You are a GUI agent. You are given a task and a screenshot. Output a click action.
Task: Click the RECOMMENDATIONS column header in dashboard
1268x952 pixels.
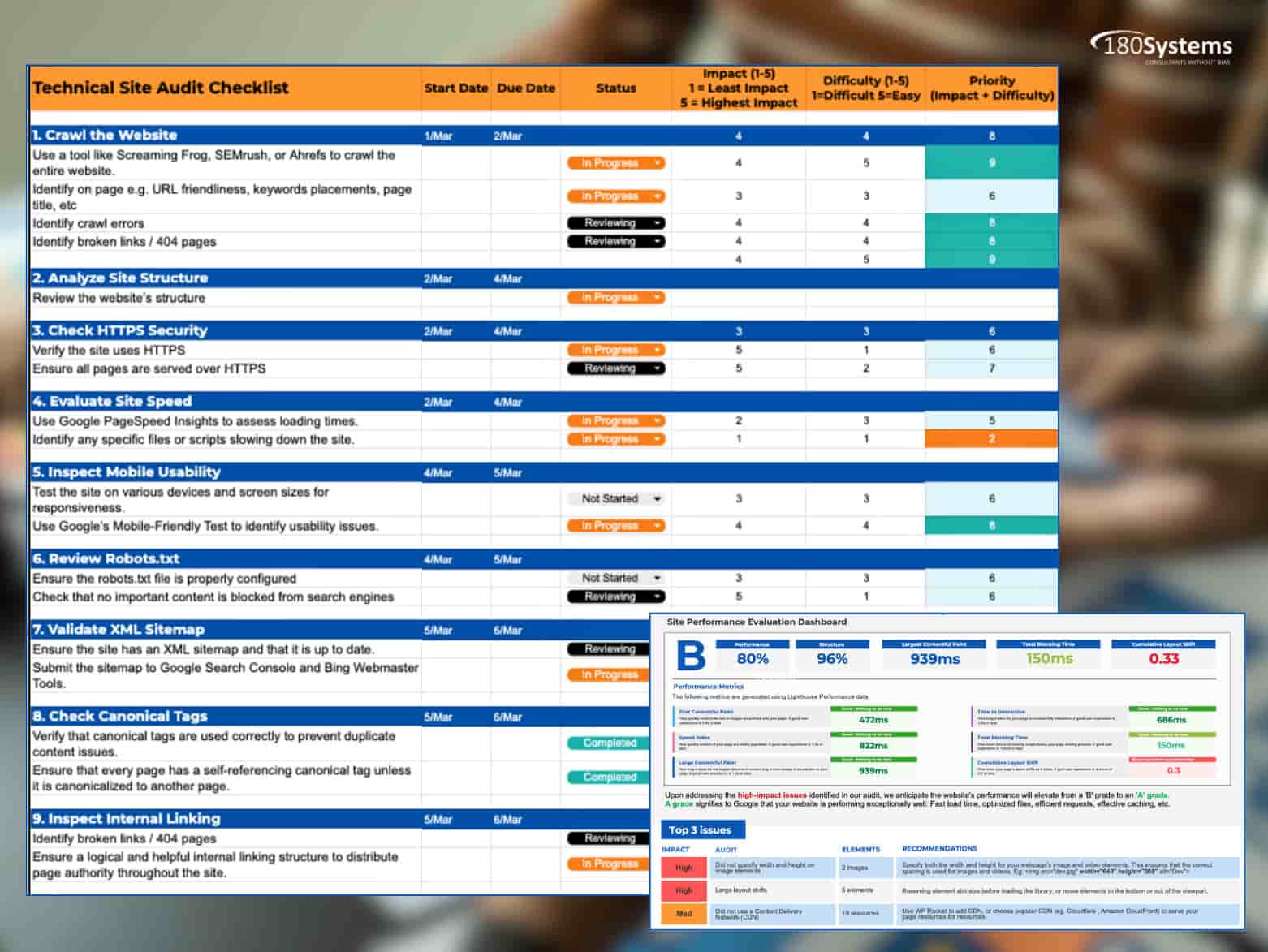[x=939, y=848]
